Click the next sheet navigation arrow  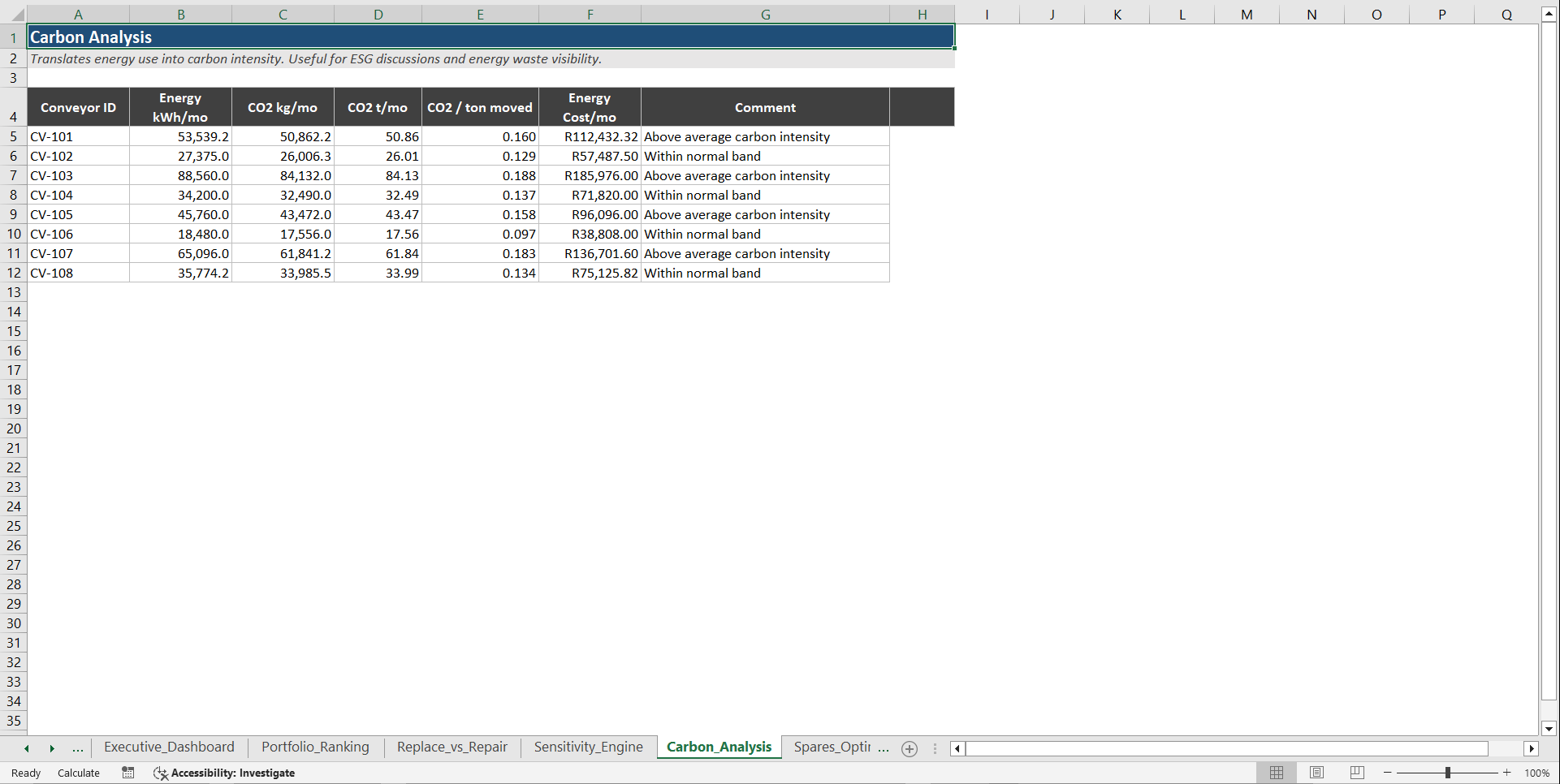52,748
